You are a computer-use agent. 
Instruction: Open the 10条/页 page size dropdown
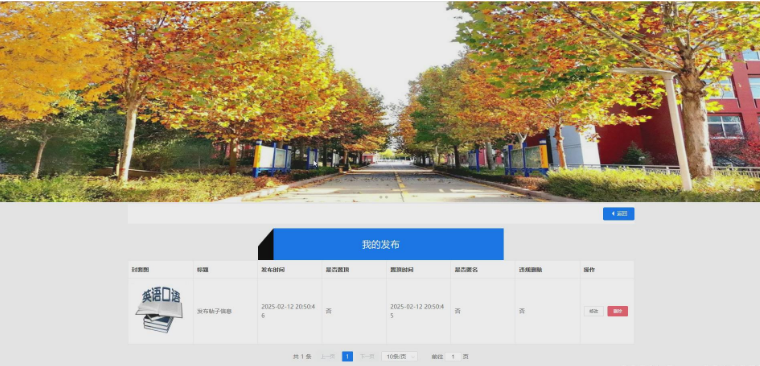(399, 357)
